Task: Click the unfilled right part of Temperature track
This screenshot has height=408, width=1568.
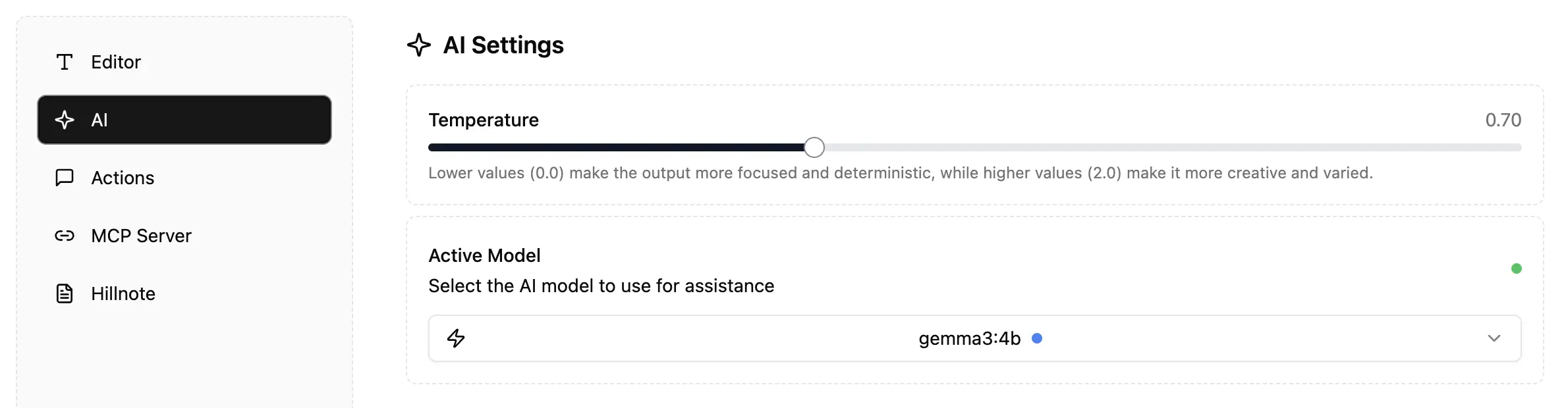Action: (1173, 147)
